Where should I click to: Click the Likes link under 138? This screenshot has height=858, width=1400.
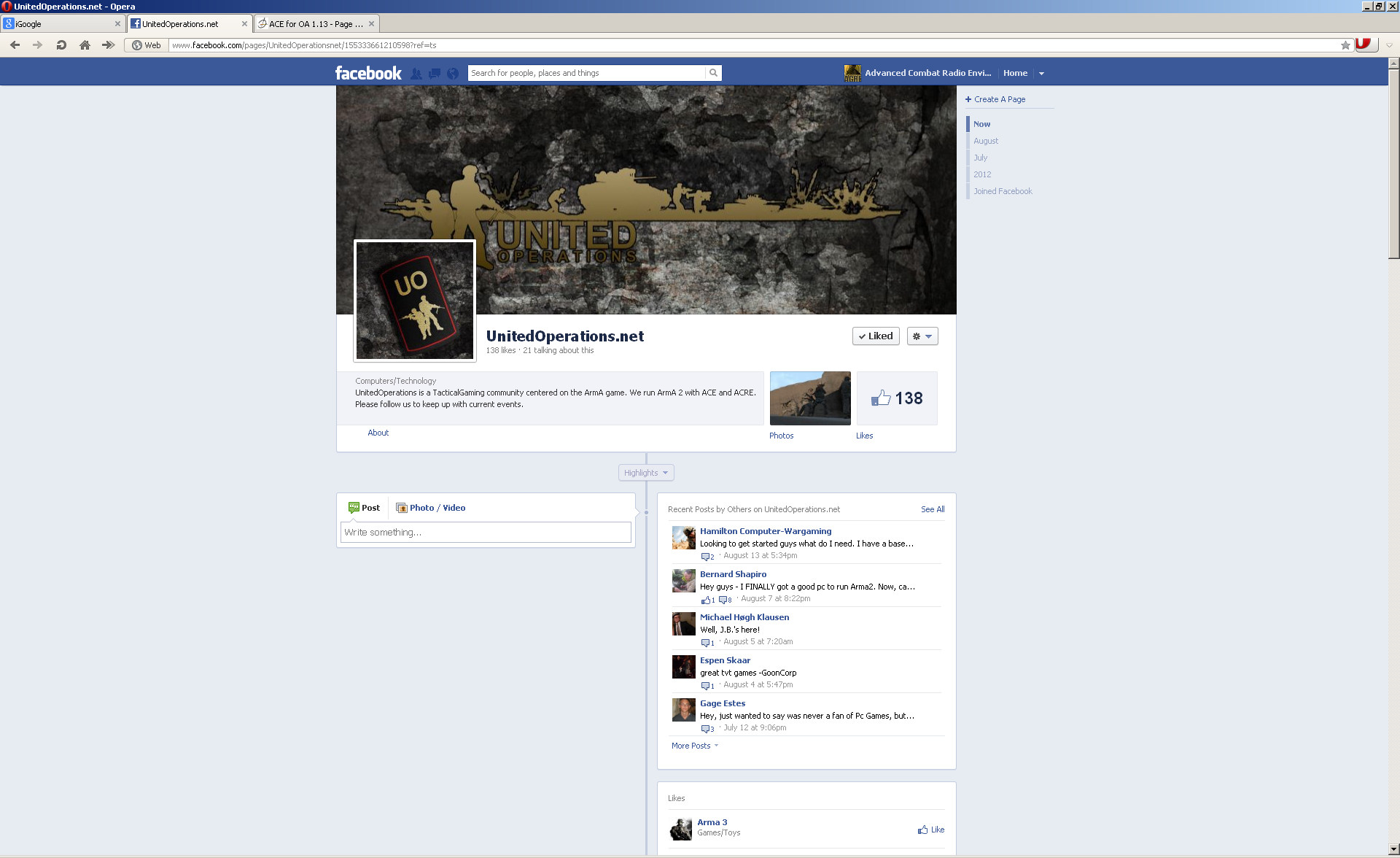(864, 436)
